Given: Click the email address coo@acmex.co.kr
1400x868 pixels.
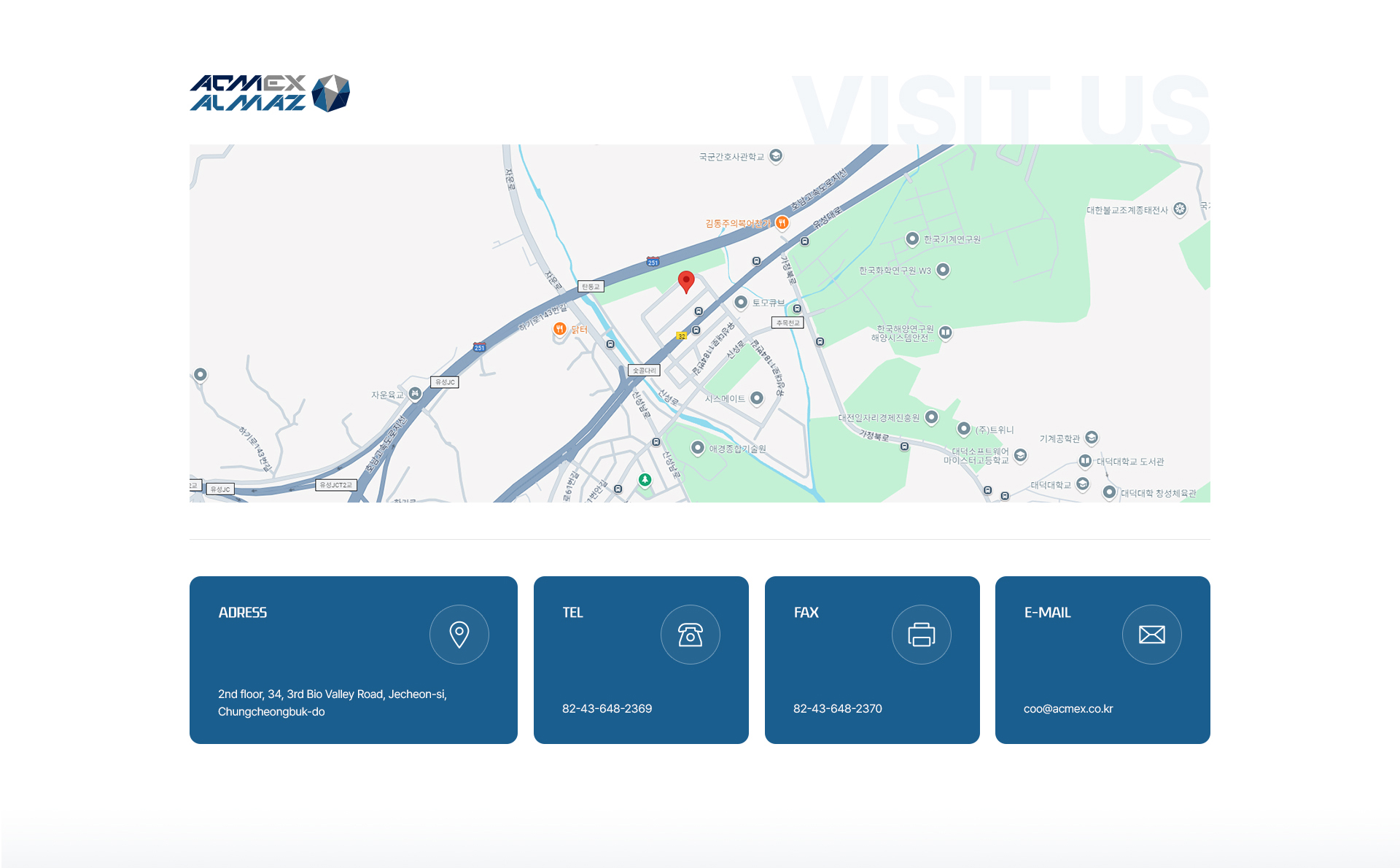Looking at the screenshot, I should [1067, 709].
